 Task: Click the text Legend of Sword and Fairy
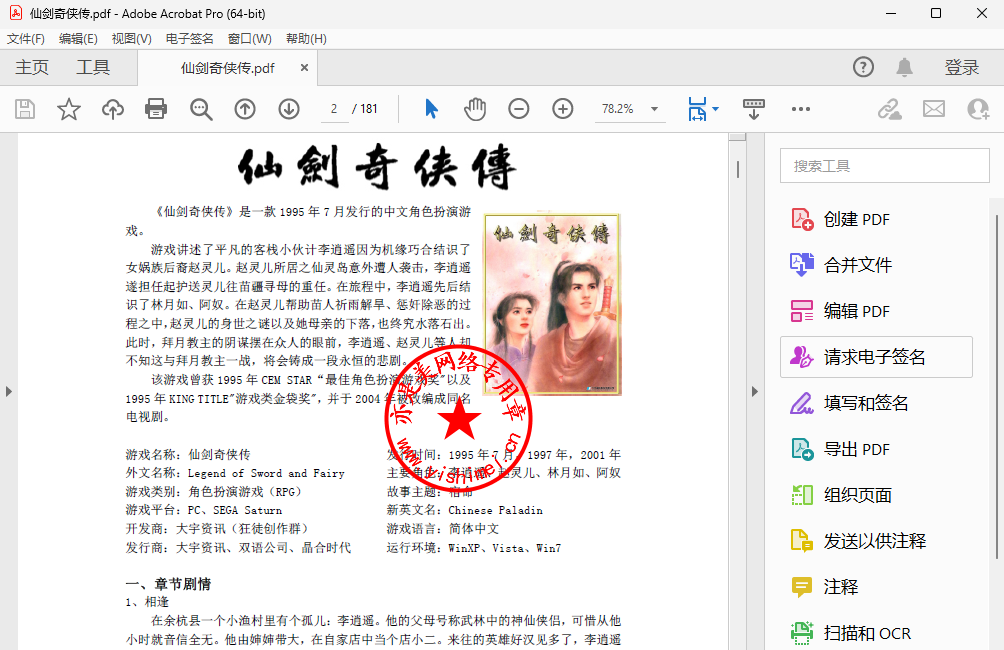266,473
